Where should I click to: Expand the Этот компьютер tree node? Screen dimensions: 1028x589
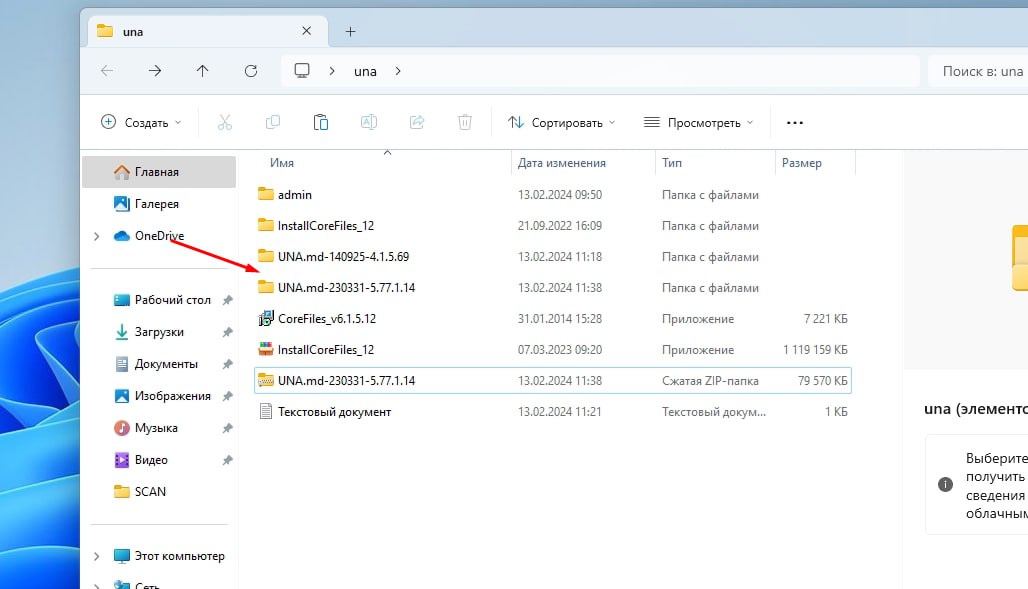(97, 556)
